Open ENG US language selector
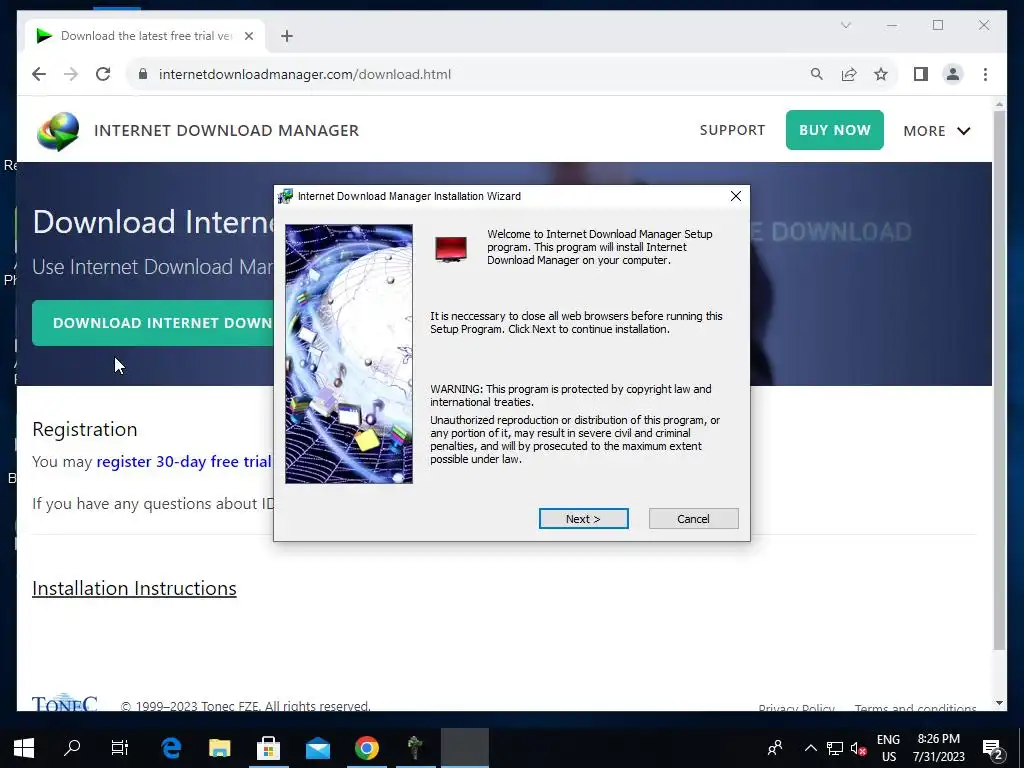 click(x=888, y=748)
